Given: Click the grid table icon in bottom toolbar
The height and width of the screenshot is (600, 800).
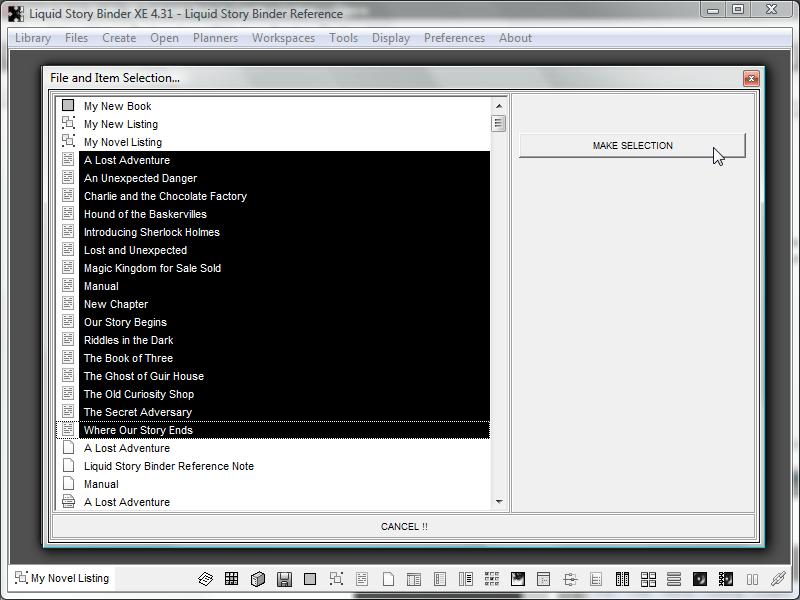Looking at the screenshot, I should tap(231, 579).
